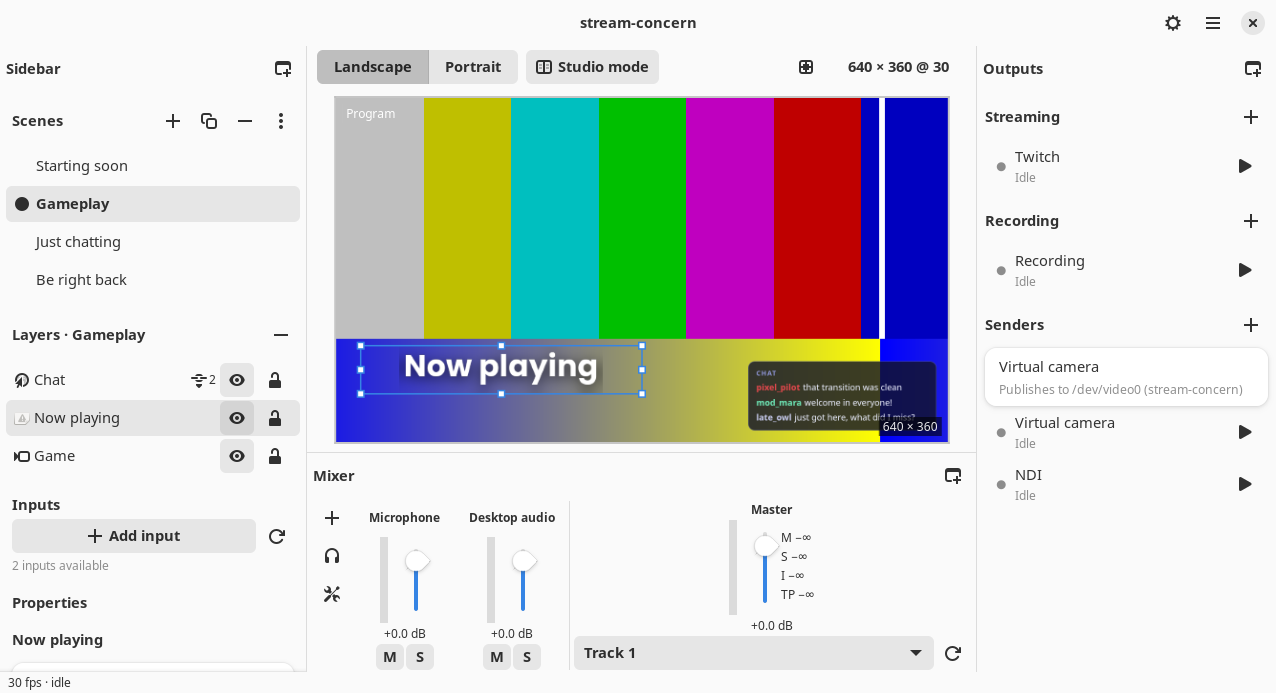This screenshot has width=1276, height=693.
Task: Add a new Recording output
Action: point(1251,221)
